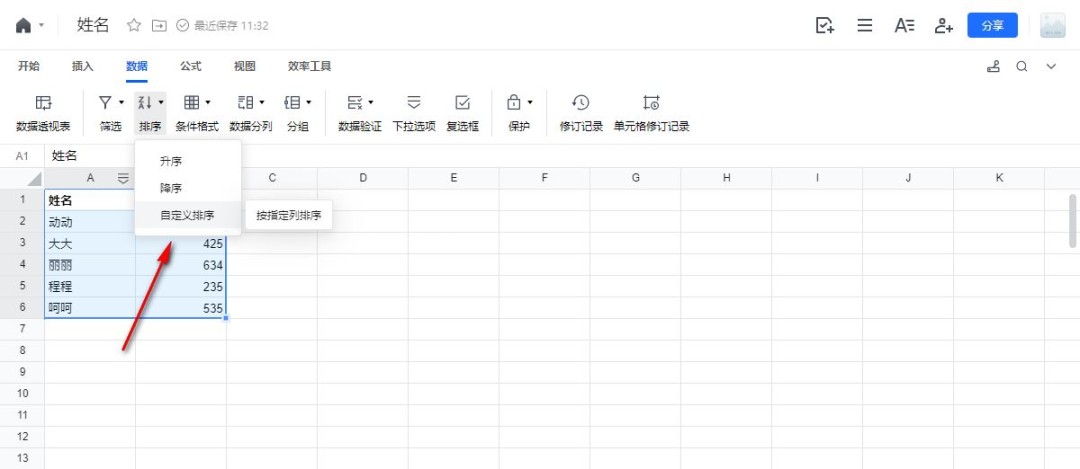The width and height of the screenshot is (1080, 469).
Task: Expand the conditional format (条件格式) dropdown
Action: 208,102
